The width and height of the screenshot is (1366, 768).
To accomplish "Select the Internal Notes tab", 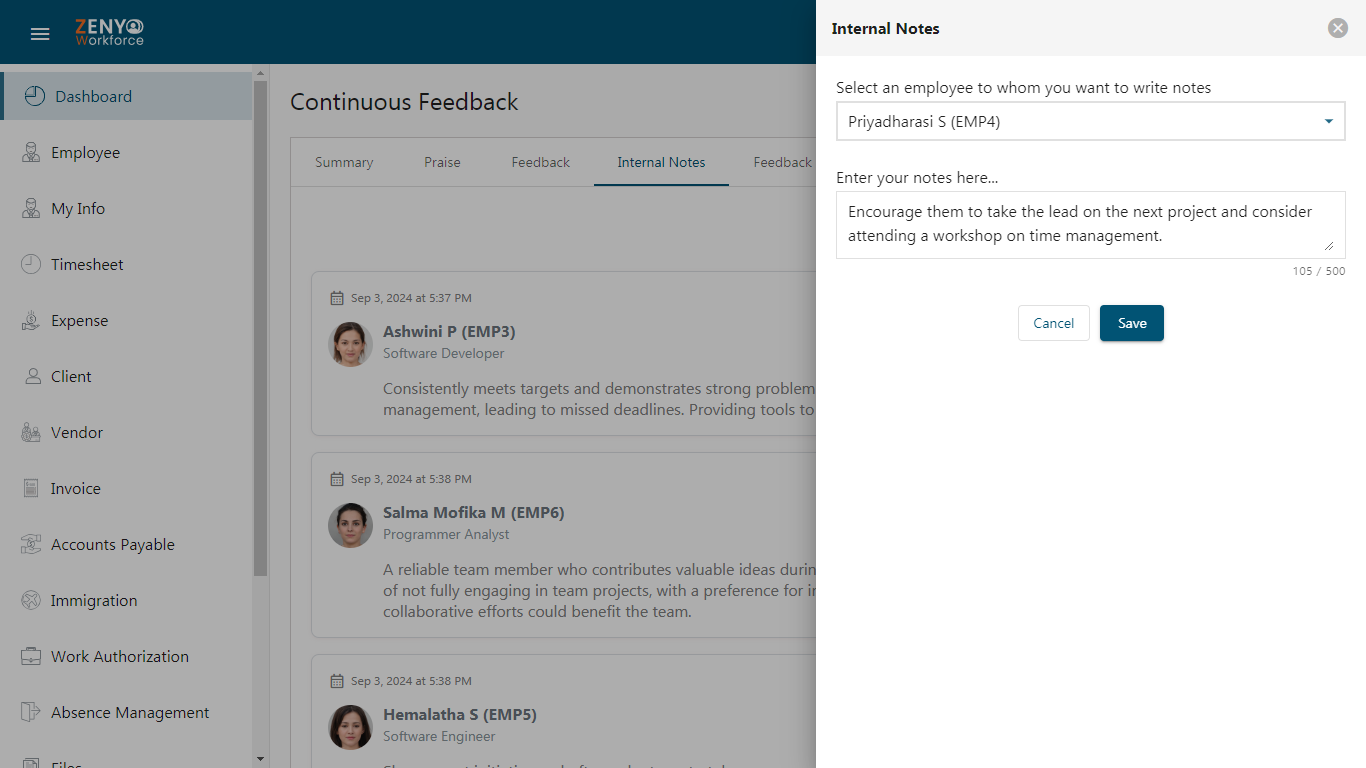I will point(661,162).
